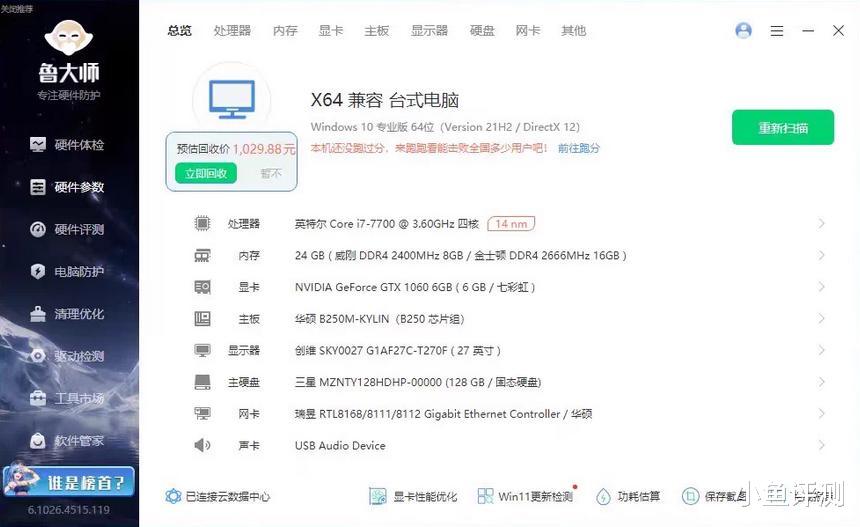Expand the 显卡 row chevron
Image resolution: width=860 pixels, height=527 pixels.
coord(821,287)
